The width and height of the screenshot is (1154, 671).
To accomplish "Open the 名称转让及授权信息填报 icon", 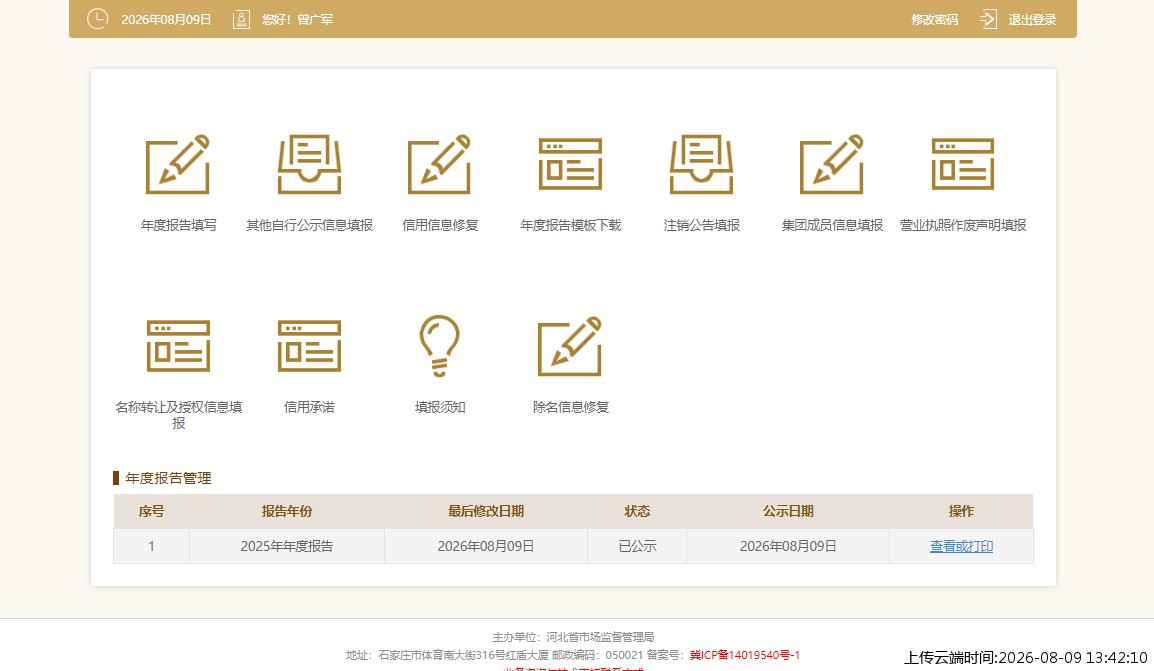I will coord(178,347).
